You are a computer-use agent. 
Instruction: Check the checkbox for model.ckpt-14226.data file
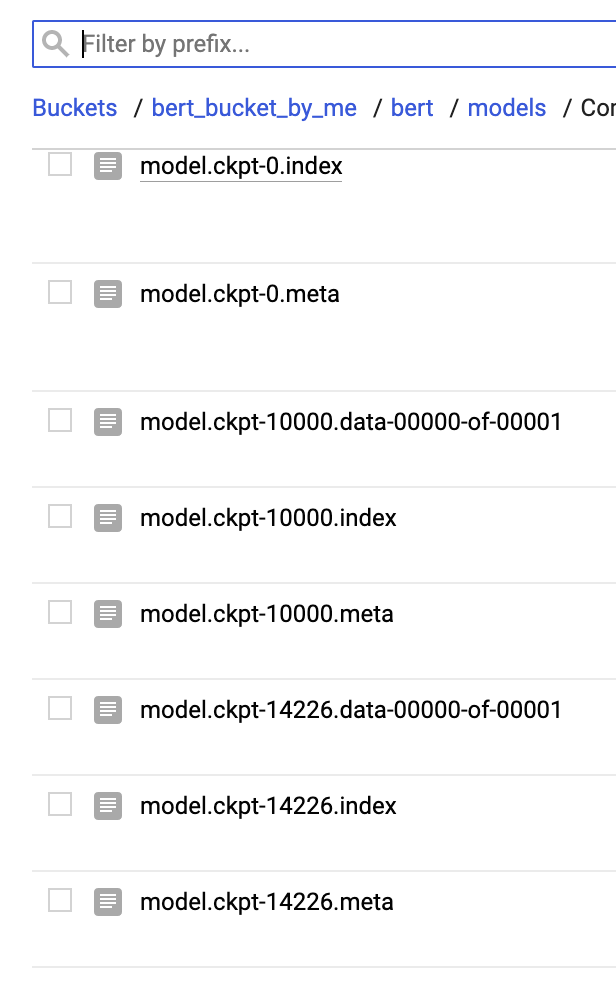tap(60, 708)
